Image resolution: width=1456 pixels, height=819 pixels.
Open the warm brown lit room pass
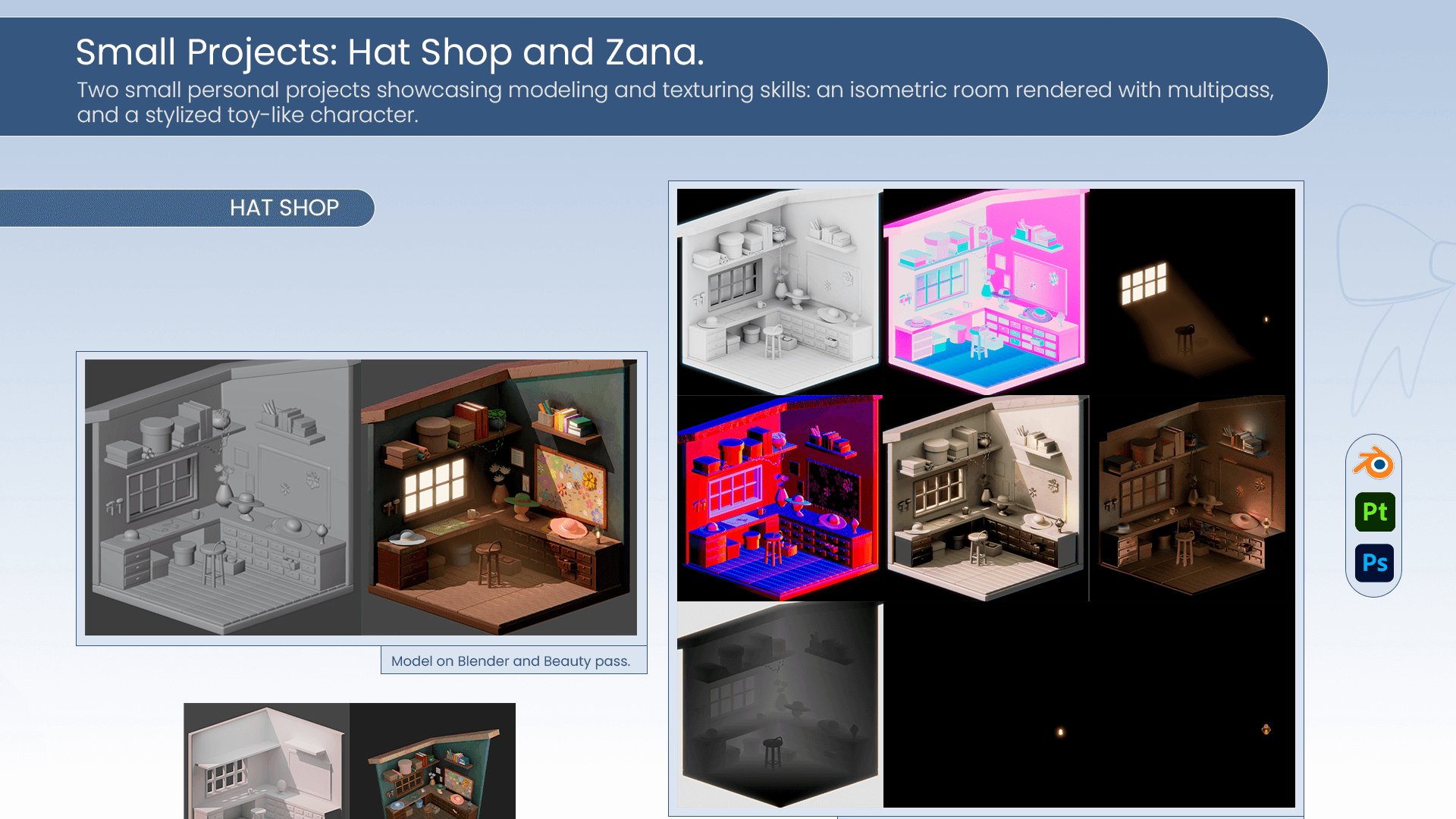[x=1192, y=498]
